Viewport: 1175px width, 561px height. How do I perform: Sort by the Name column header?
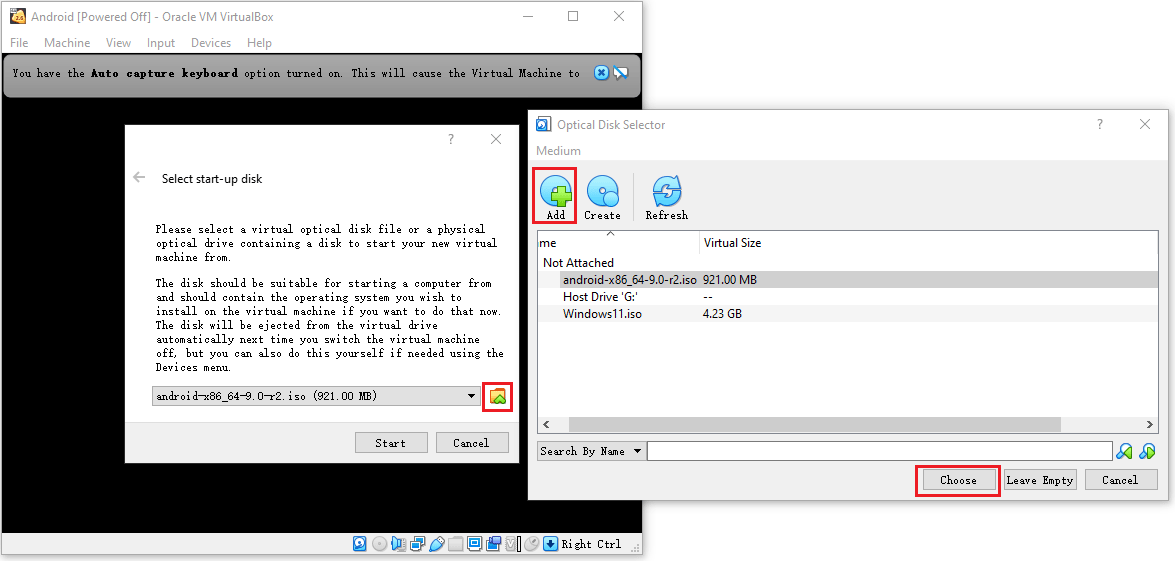(618, 243)
